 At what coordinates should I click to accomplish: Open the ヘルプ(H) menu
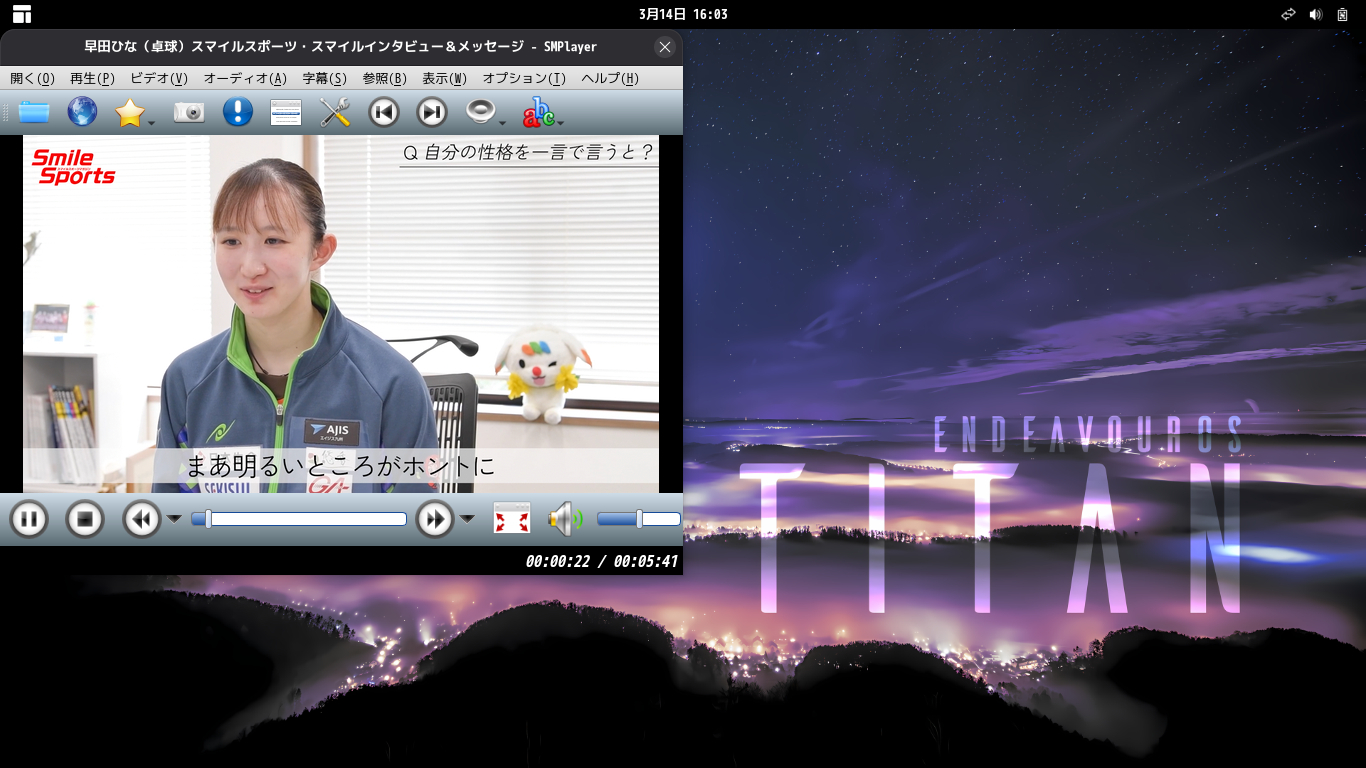[610, 78]
